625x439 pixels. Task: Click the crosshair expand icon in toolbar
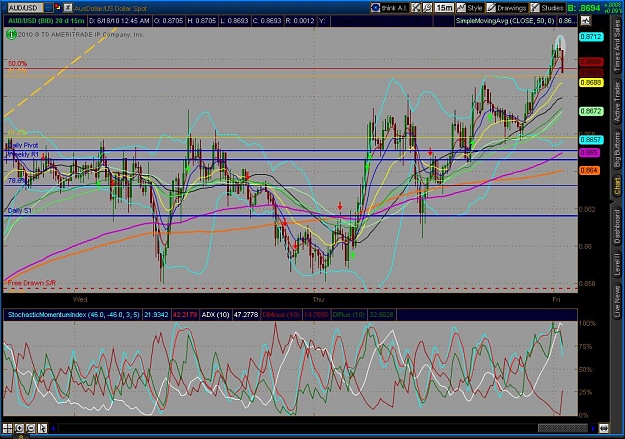pyautogui.click(x=416, y=8)
